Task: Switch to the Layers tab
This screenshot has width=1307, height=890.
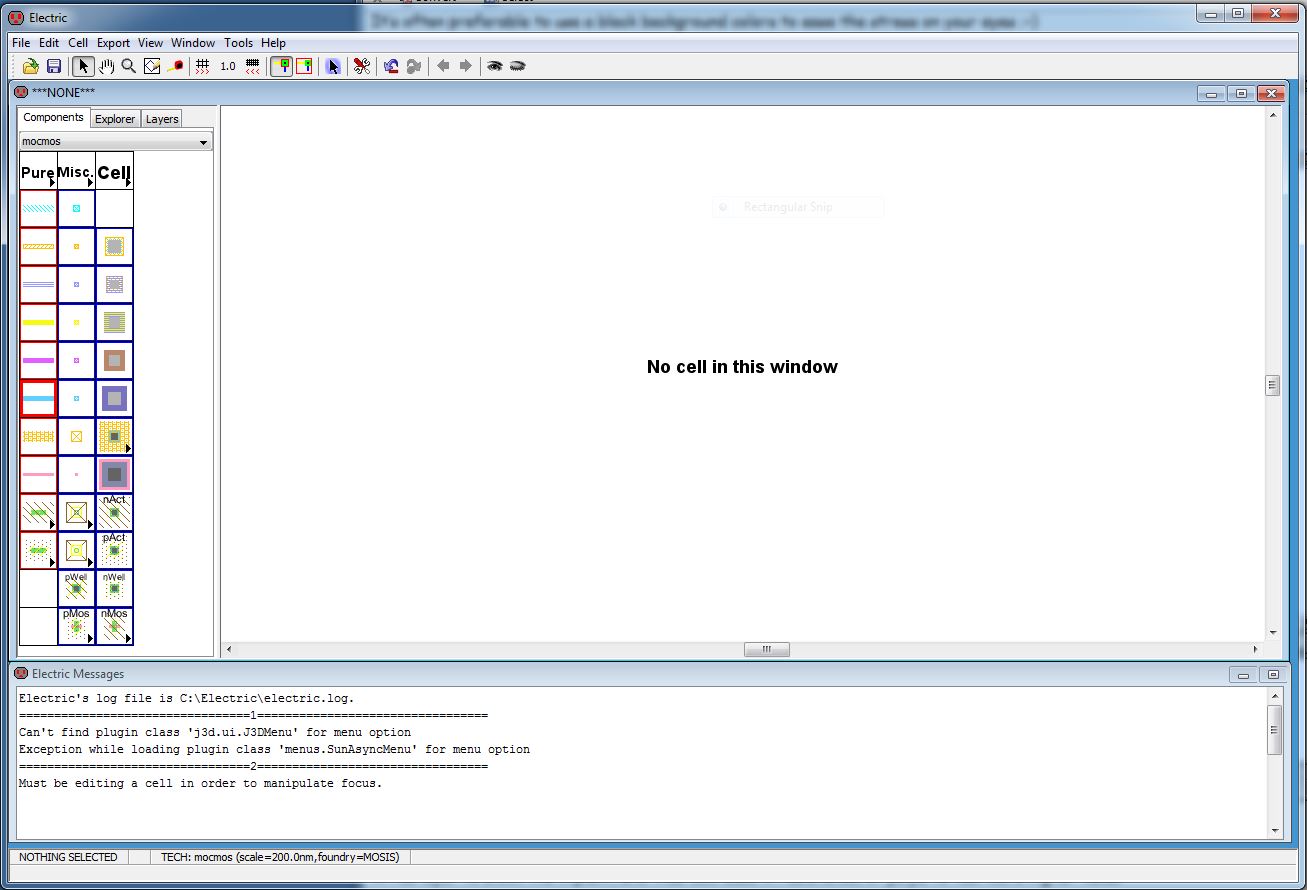Action: [162, 119]
